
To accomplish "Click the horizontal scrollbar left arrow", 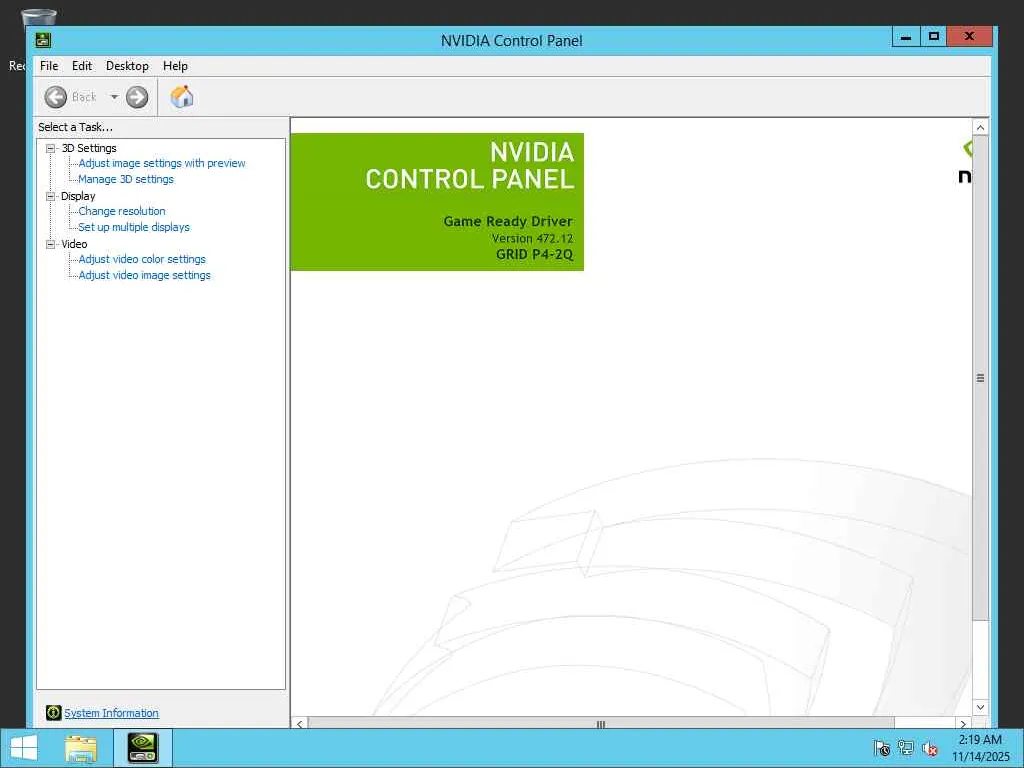I will click(x=299, y=724).
